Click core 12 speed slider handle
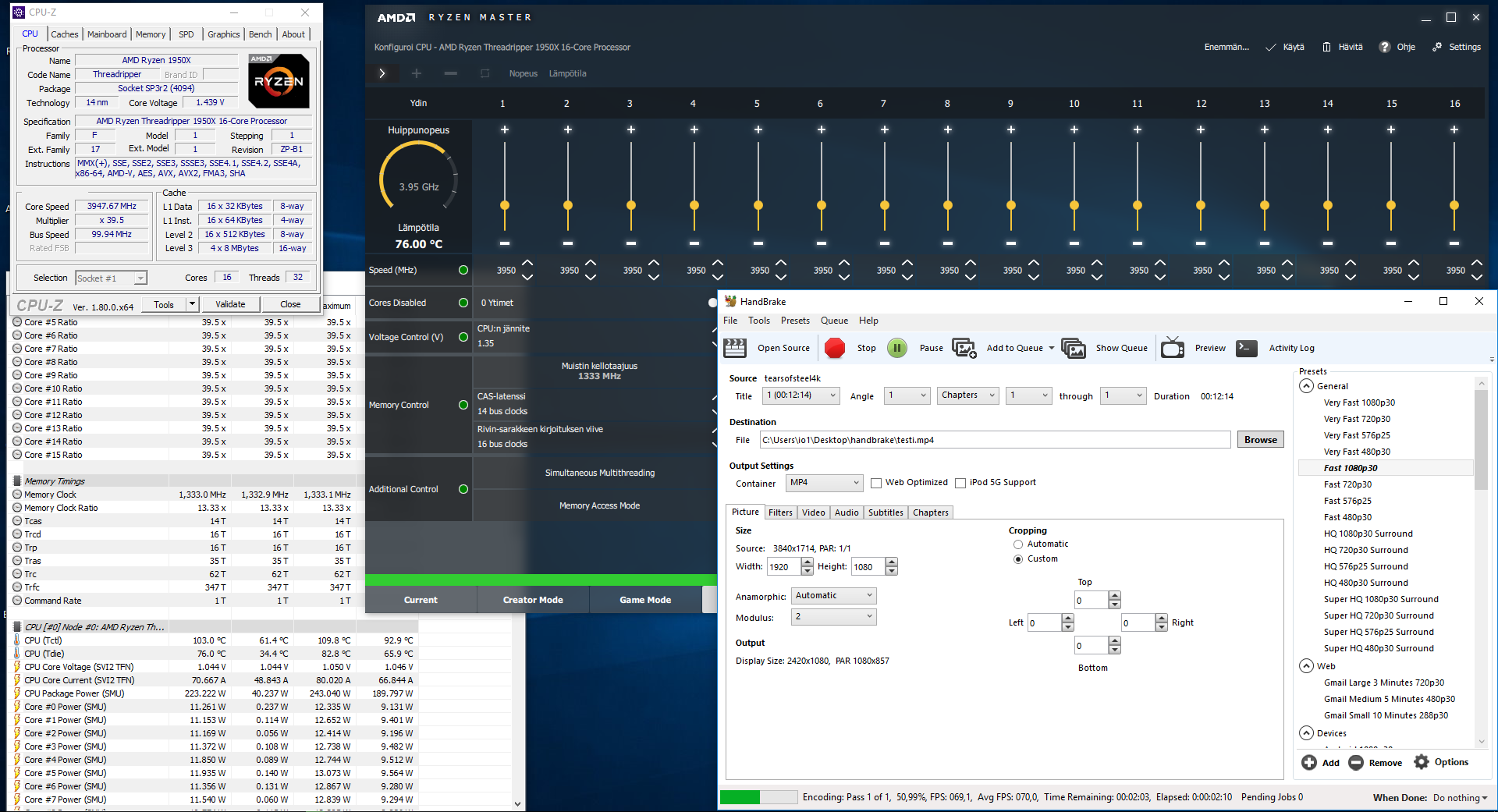Image resolution: width=1498 pixels, height=812 pixels. [x=1201, y=205]
